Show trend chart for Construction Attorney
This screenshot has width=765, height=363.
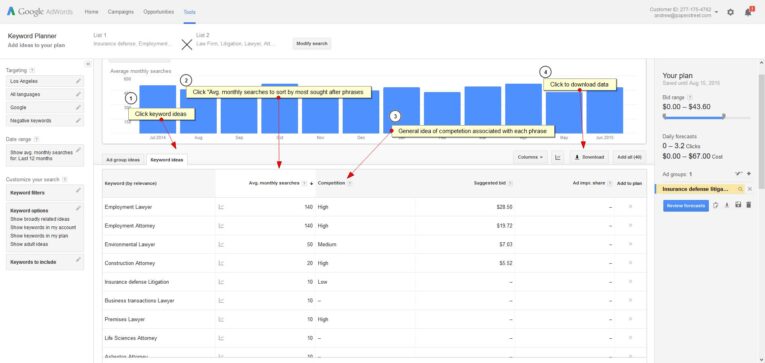221,263
